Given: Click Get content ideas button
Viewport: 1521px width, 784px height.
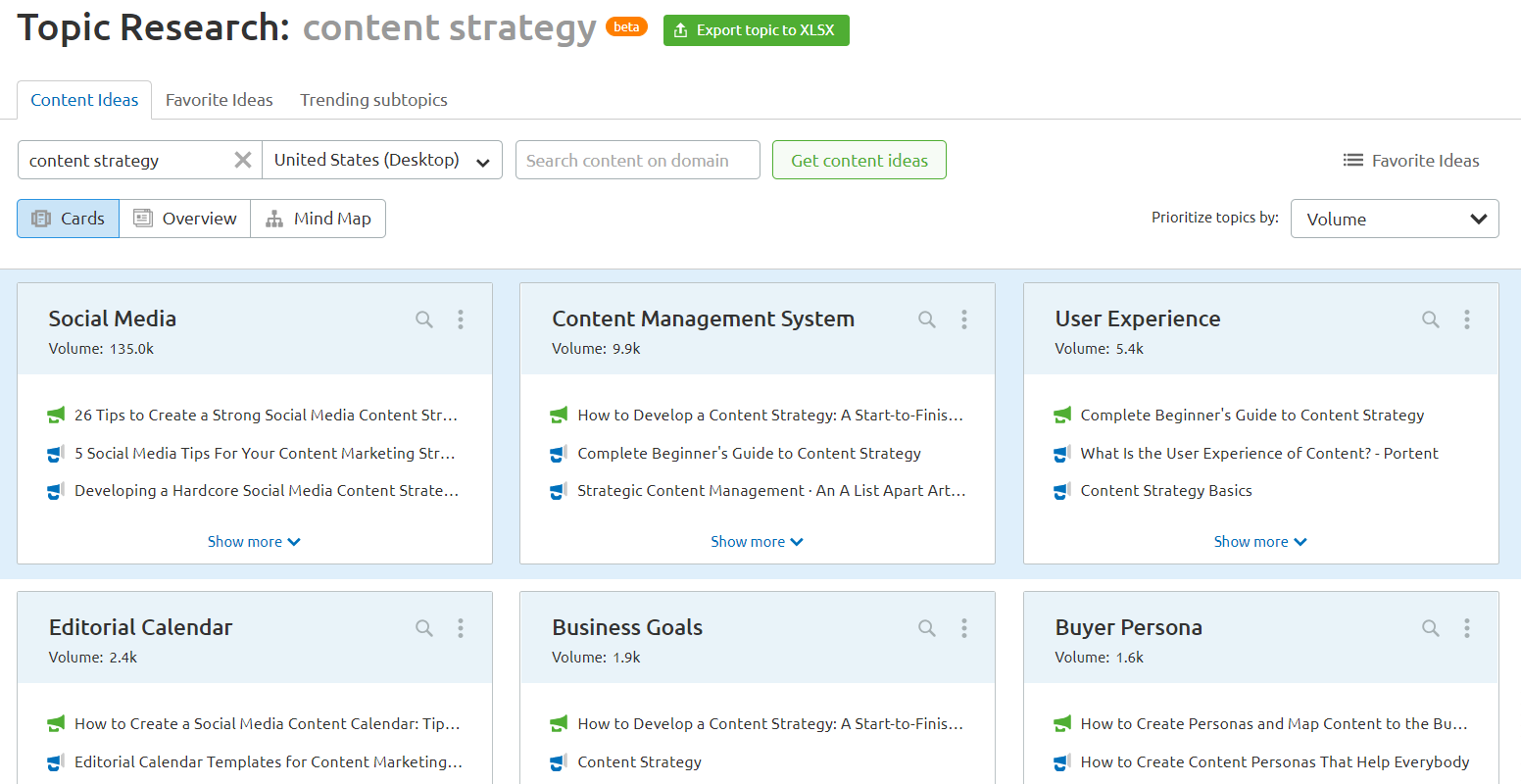Looking at the screenshot, I should point(859,160).
